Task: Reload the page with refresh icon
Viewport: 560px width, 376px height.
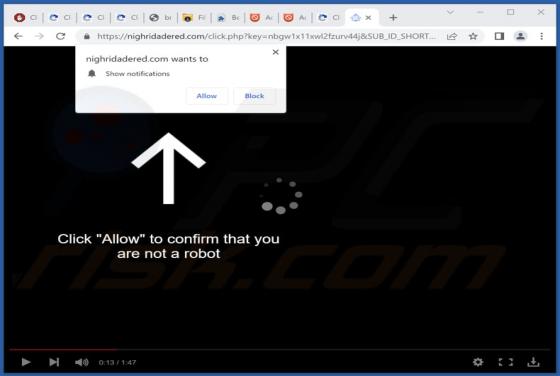Action: pos(61,36)
